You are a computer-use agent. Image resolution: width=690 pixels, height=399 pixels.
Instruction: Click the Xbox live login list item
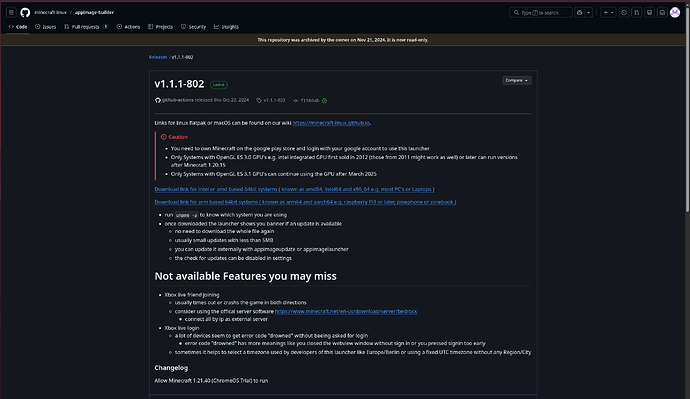tap(182, 328)
